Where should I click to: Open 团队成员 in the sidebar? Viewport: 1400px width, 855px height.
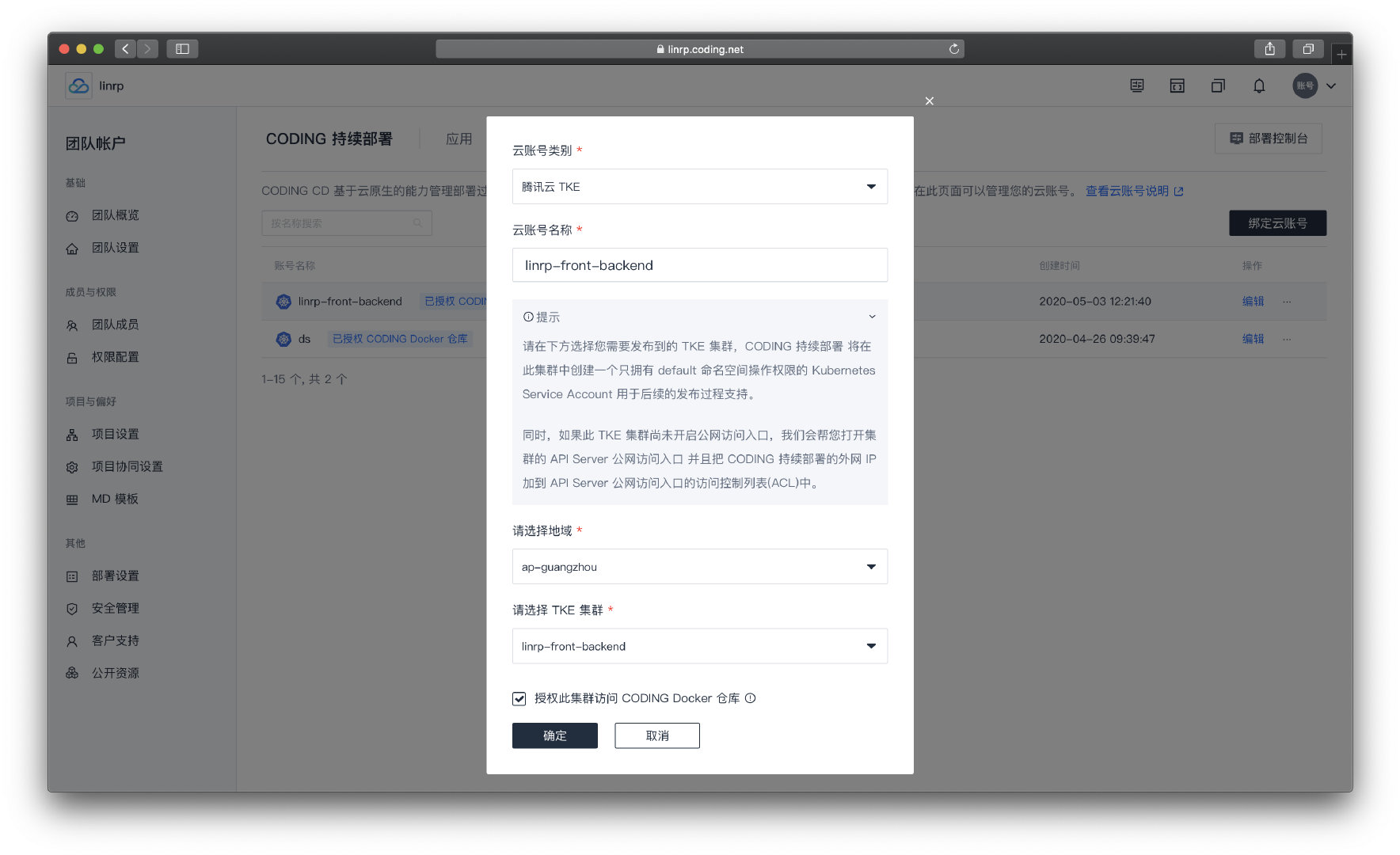coord(115,325)
